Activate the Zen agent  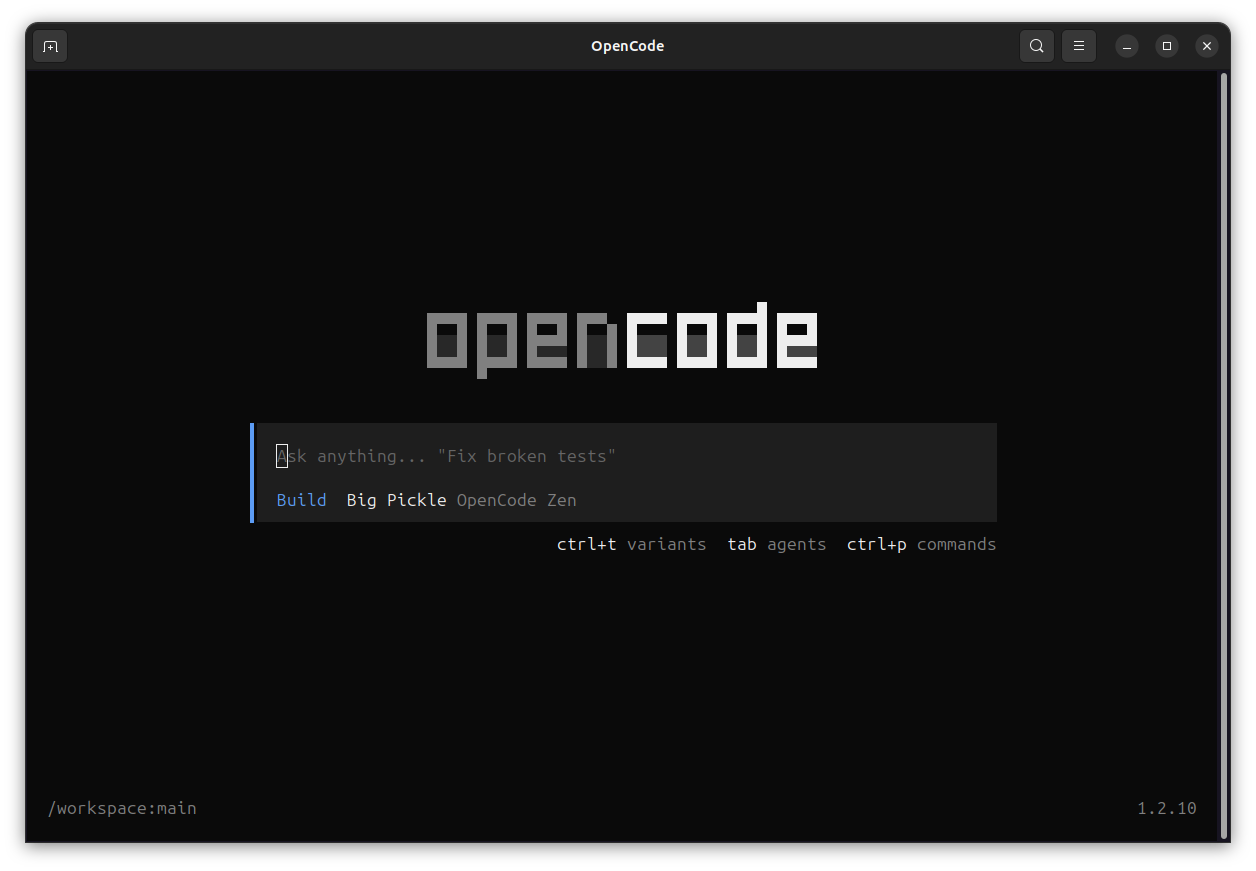(x=561, y=500)
